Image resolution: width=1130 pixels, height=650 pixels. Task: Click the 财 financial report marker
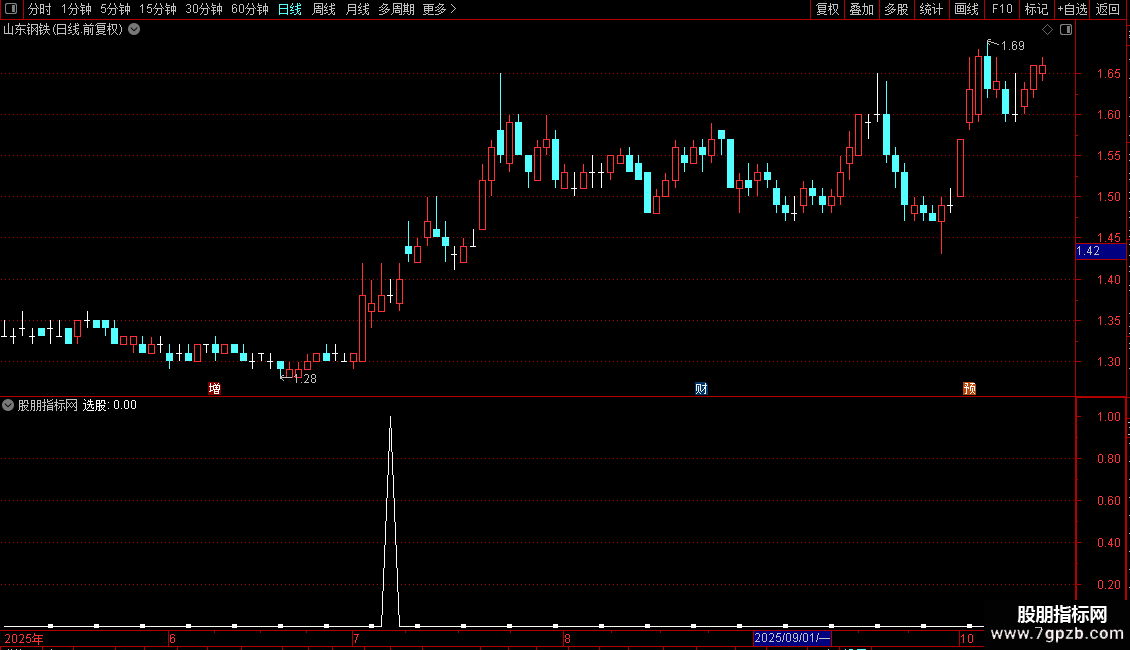[701, 388]
